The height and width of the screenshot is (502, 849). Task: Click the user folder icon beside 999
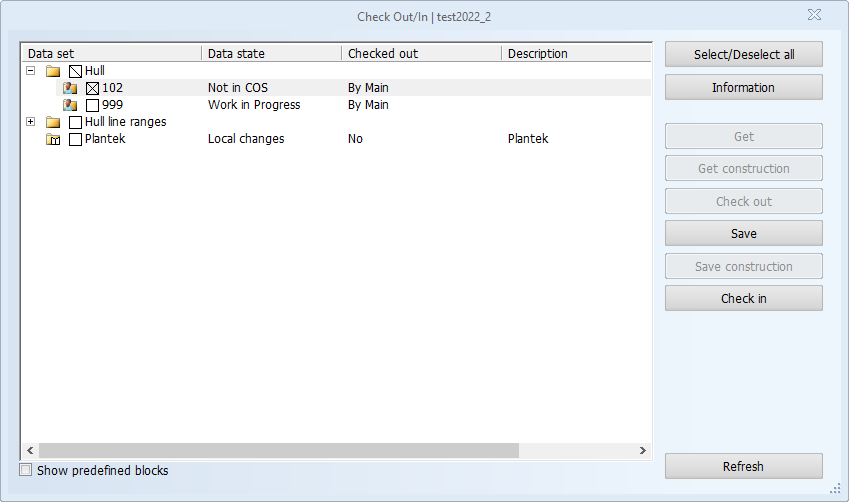(x=70, y=105)
